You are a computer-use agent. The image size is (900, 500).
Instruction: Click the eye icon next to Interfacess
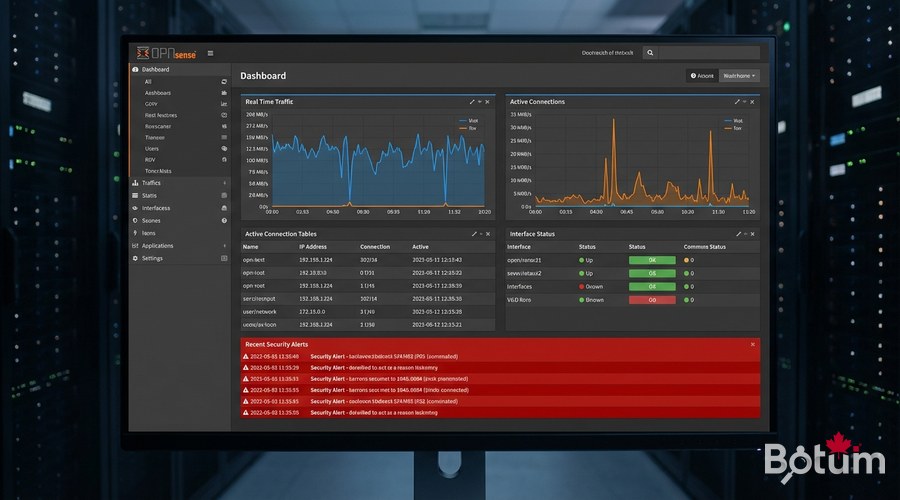coord(135,208)
